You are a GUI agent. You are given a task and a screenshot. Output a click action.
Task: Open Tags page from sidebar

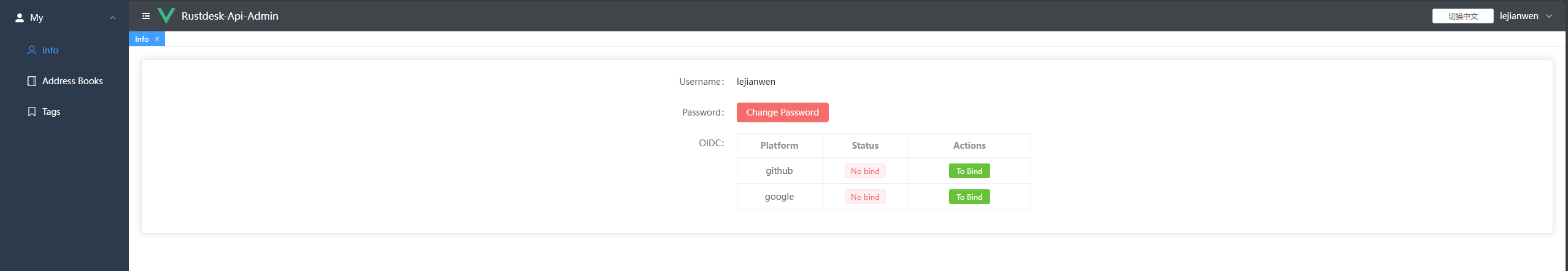52,112
